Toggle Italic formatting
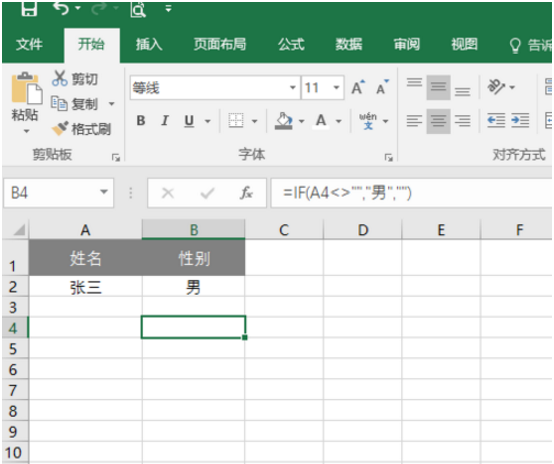This screenshot has height=464, width=554. (165, 121)
